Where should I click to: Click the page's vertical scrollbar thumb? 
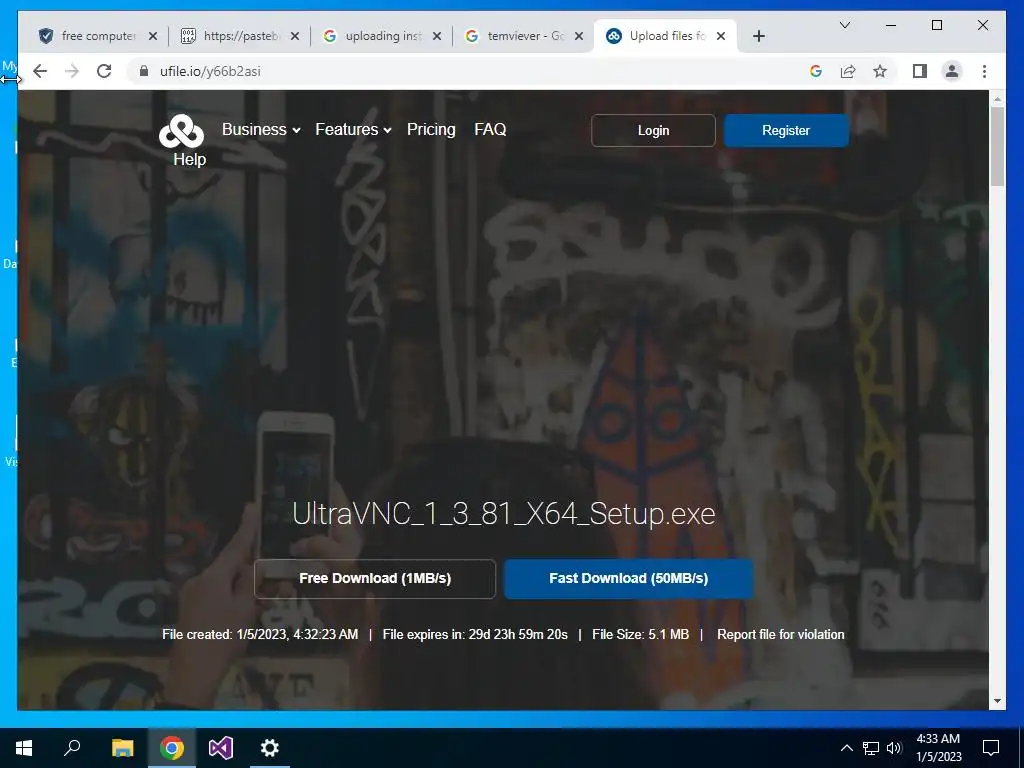(997, 146)
